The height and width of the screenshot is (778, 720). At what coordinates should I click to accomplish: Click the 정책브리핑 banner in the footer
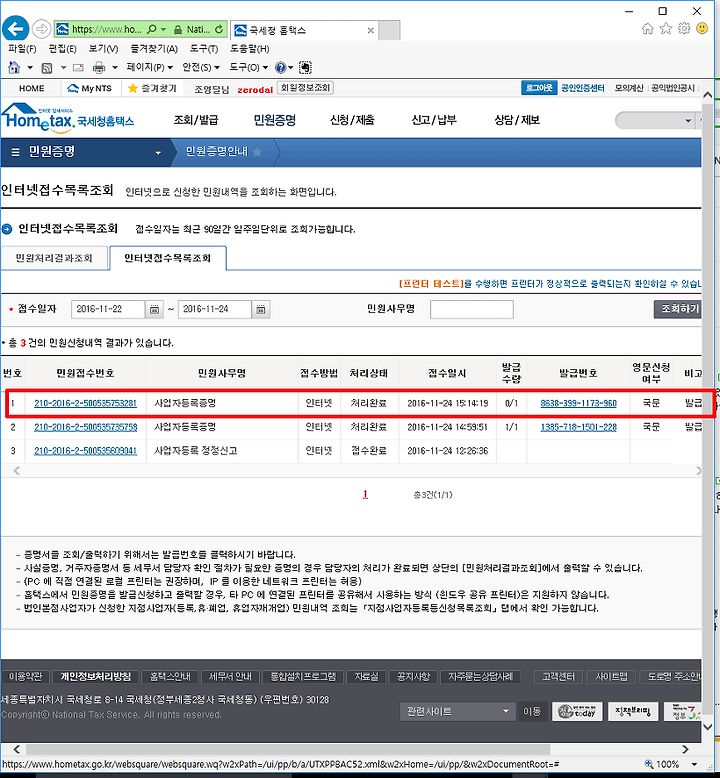[x=633, y=712]
